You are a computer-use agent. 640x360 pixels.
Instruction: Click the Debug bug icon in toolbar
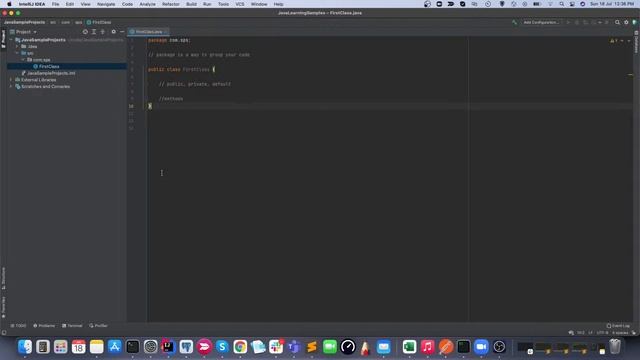(577, 22)
